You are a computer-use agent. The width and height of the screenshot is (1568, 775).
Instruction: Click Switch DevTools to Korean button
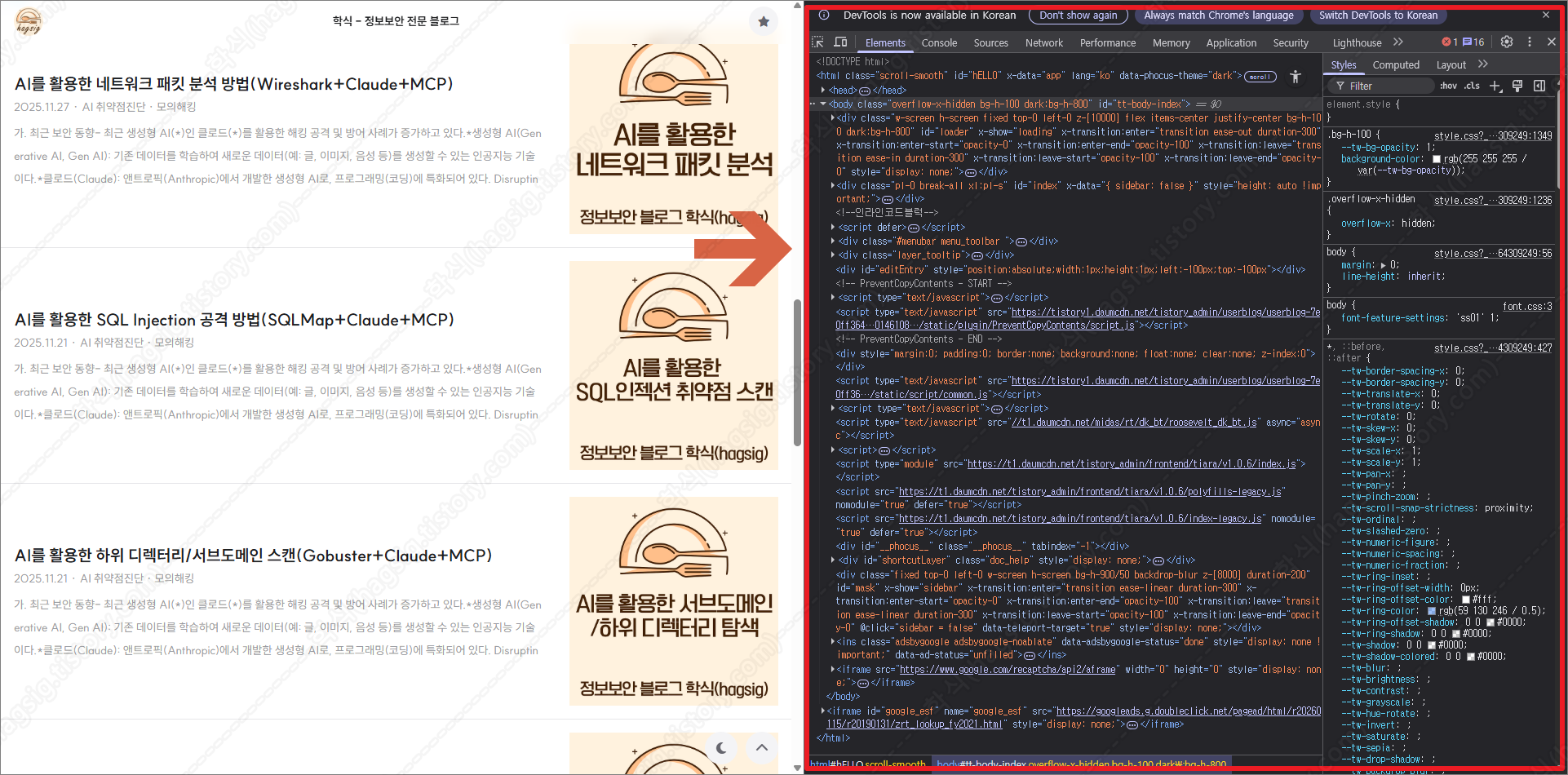[1378, 15]
